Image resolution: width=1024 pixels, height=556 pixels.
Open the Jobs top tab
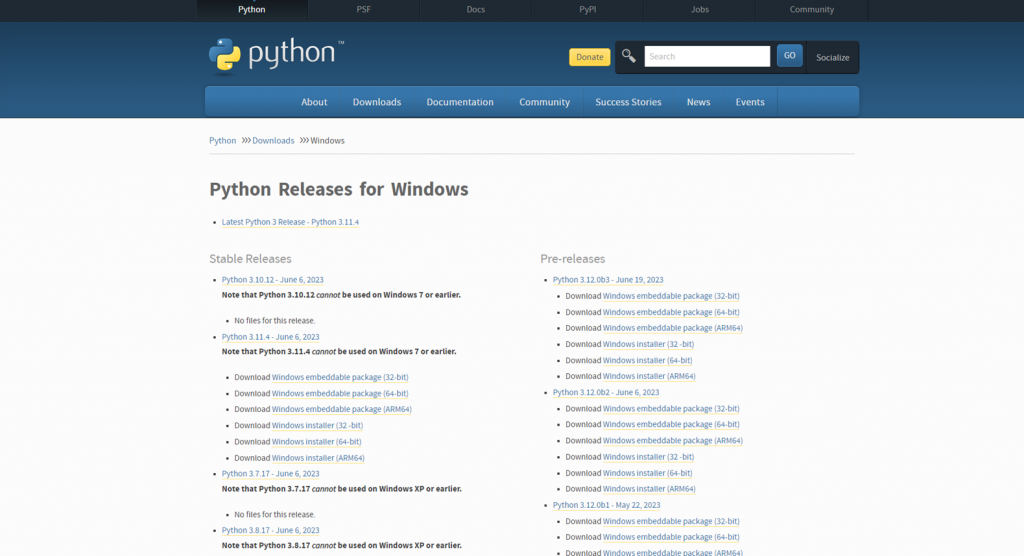[699, 10]
